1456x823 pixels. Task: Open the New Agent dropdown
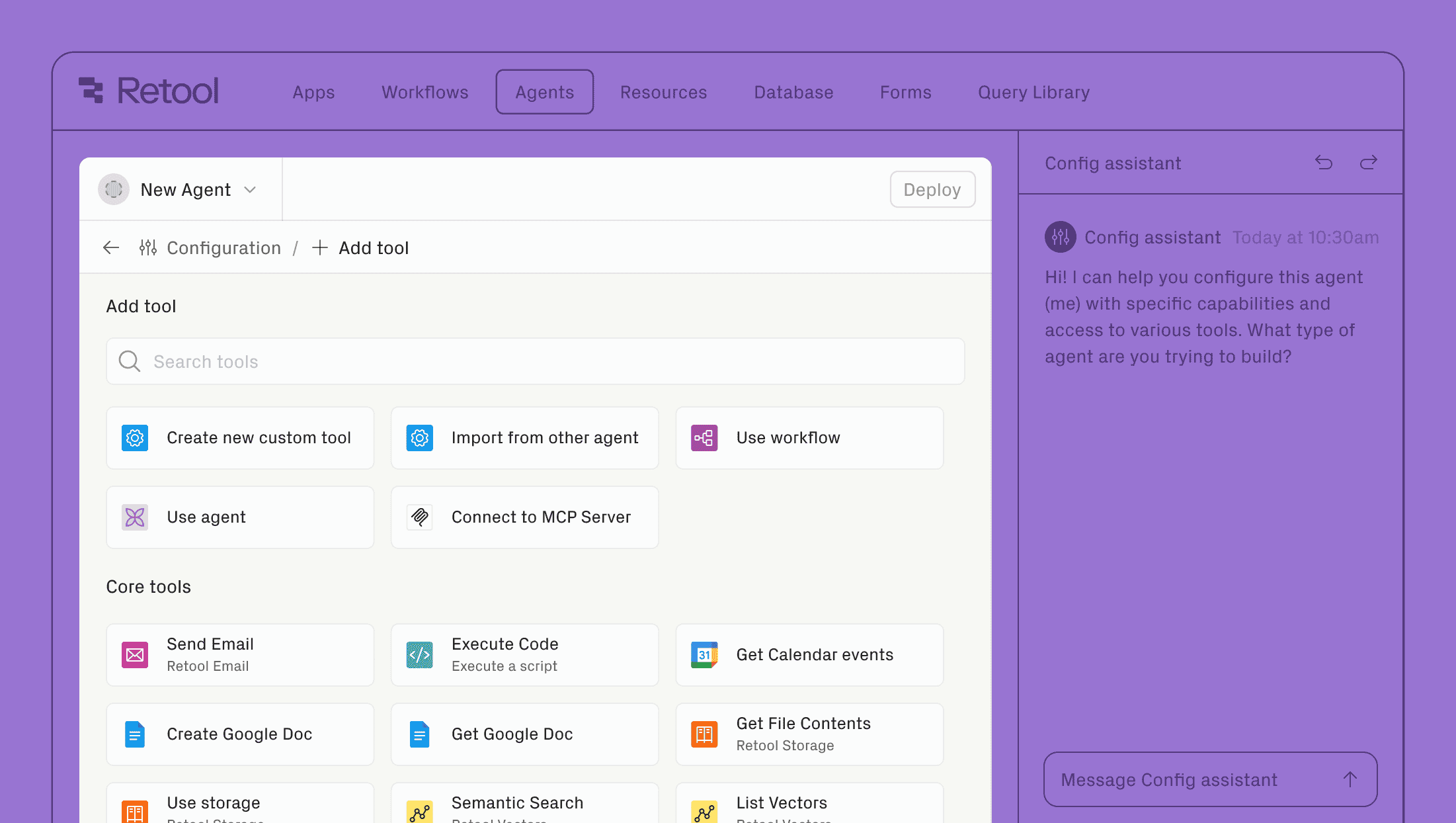pos(250,189)
